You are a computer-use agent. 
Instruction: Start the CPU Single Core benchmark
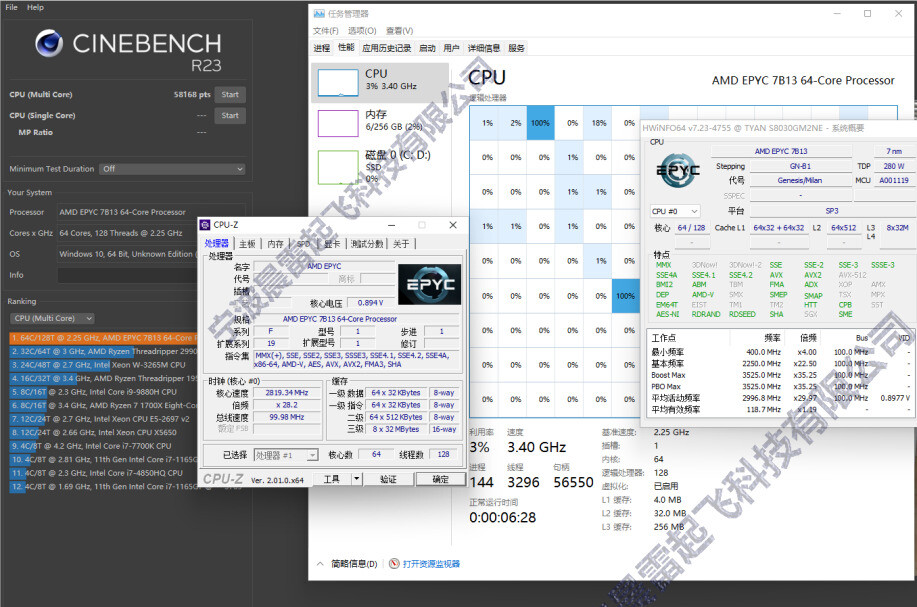point(230,116)
